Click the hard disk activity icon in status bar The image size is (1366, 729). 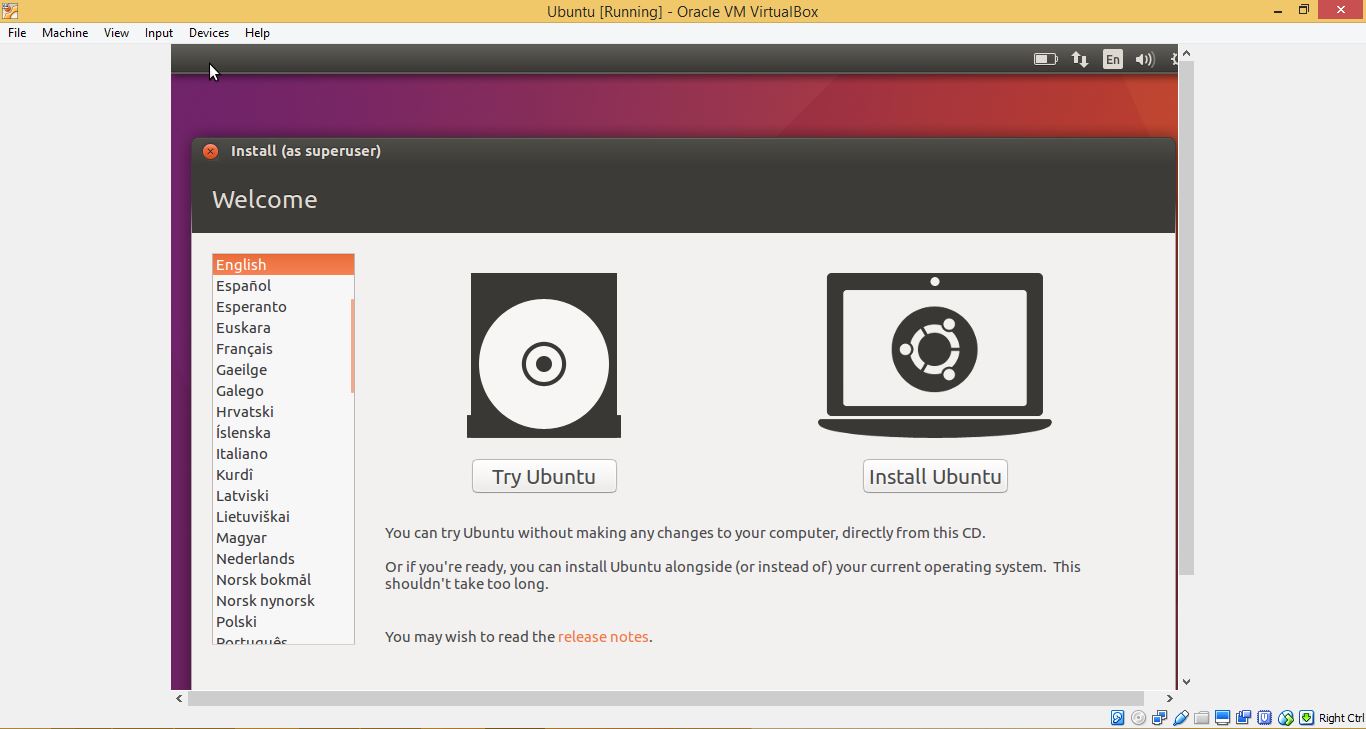(x=1118, y=717)
